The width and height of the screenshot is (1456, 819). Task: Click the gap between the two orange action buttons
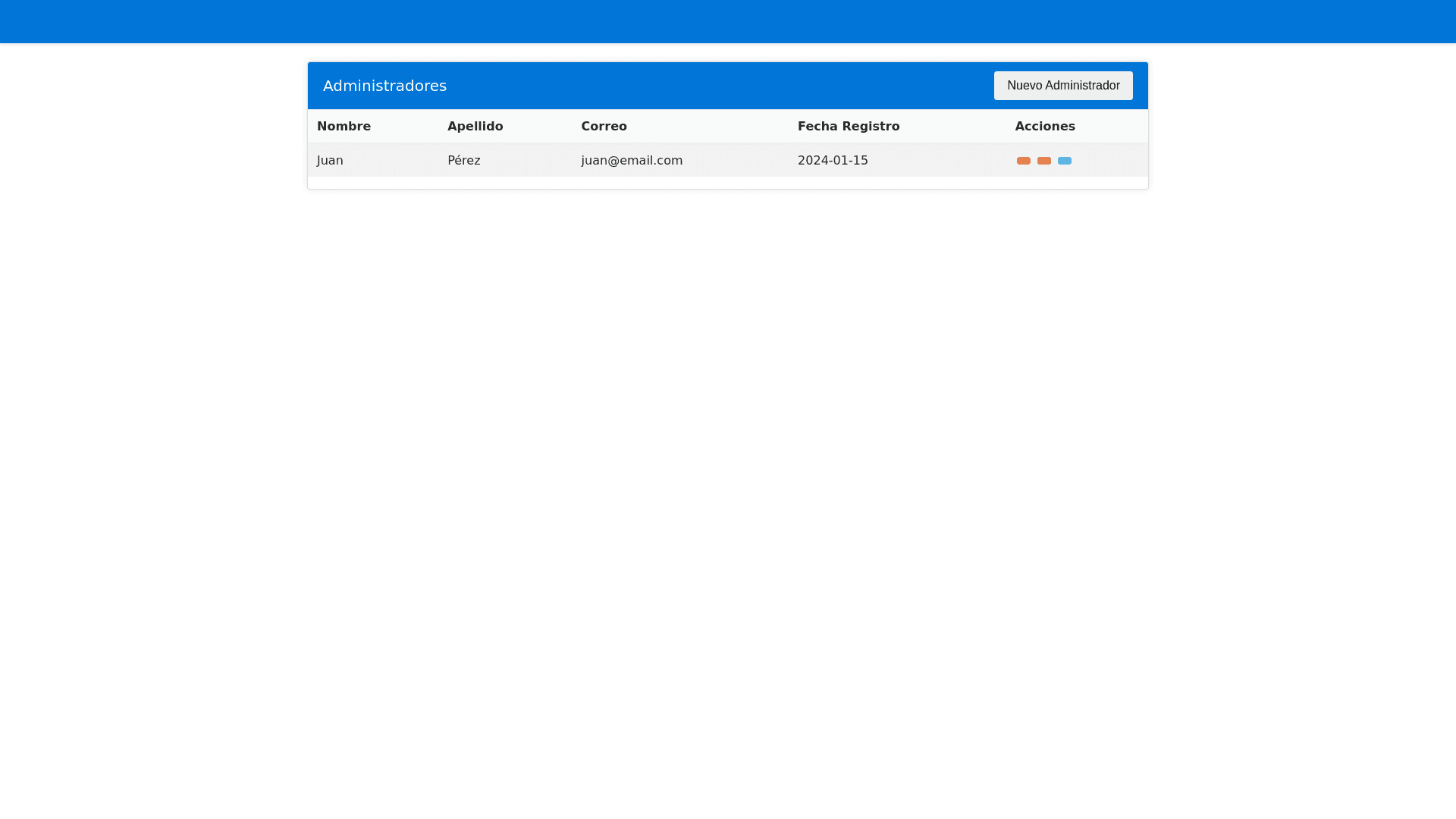coord(1034,161)
